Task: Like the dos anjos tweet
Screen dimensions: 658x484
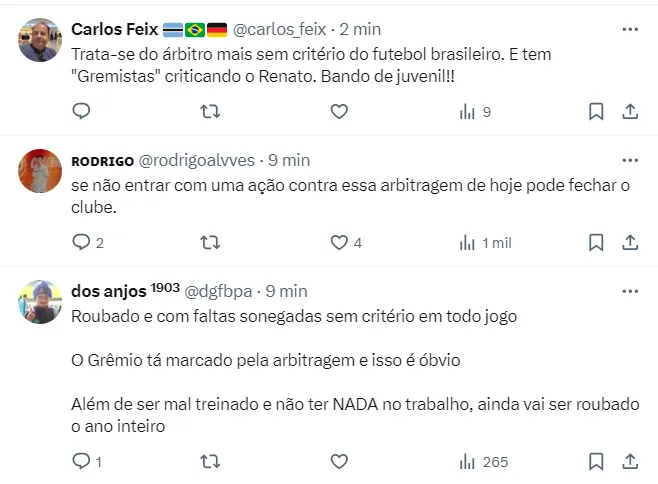Action: click(339, 461)
